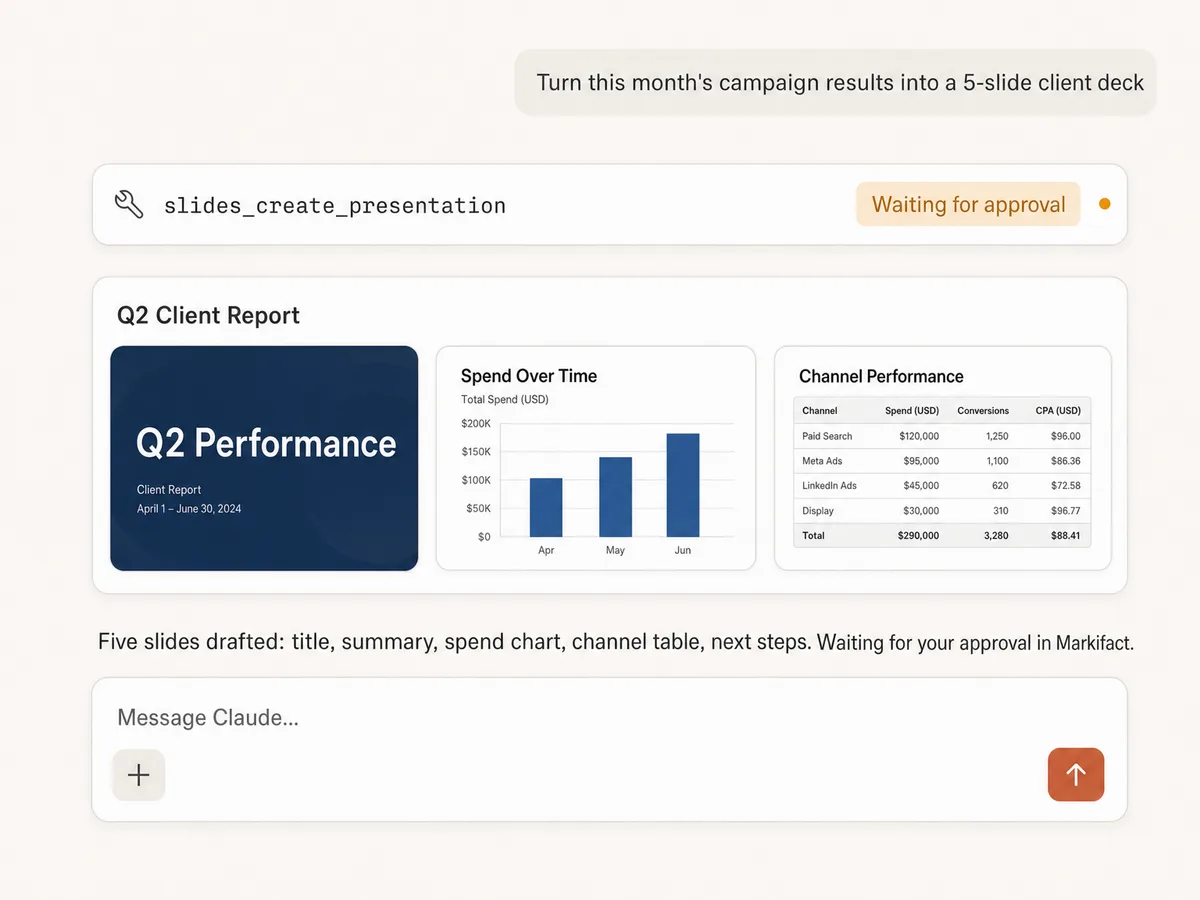
Task: Click the Client Report subtitle on title slide
Action: 169,489
